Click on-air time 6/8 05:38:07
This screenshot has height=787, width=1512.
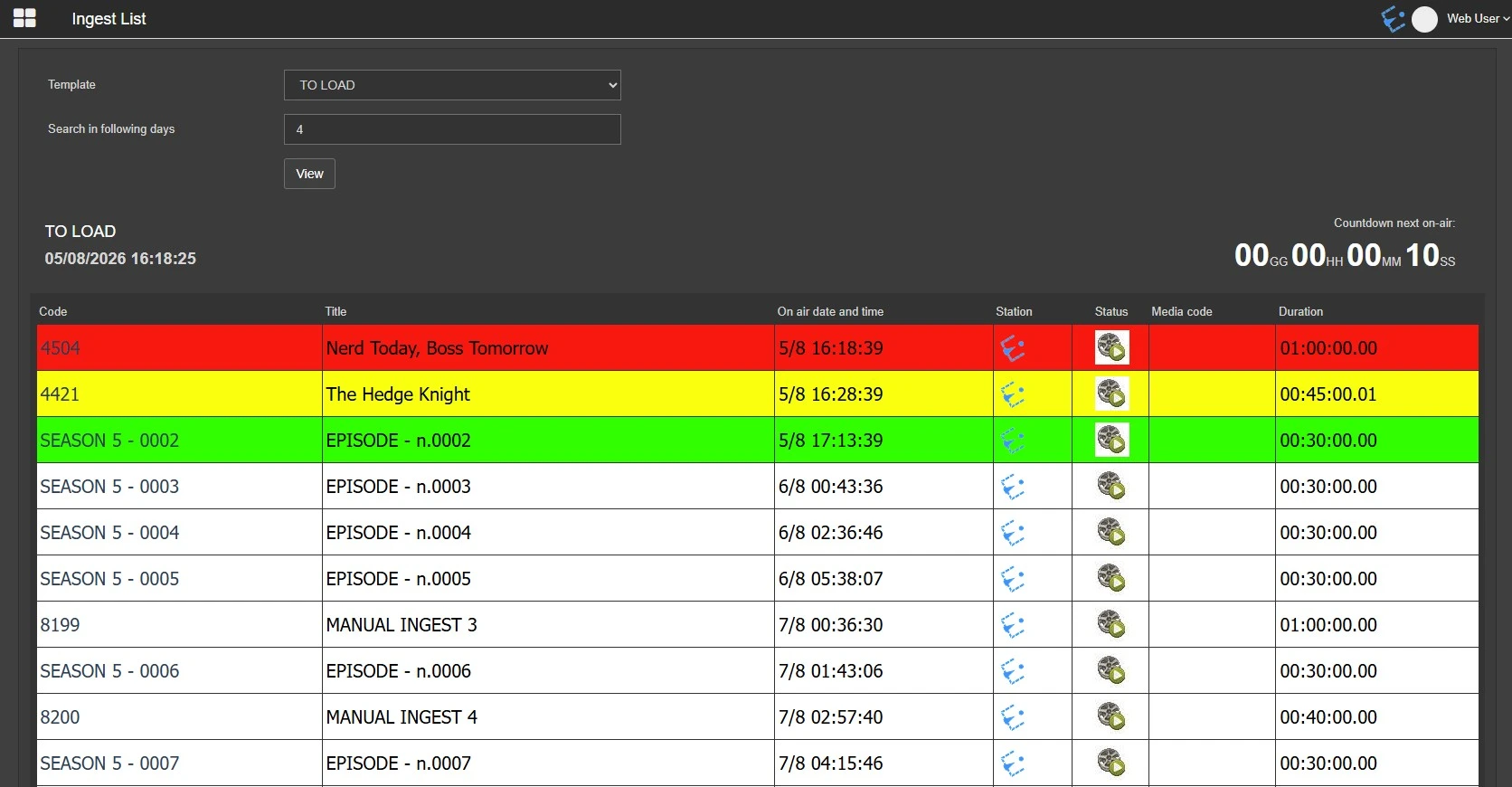point(831,579)
